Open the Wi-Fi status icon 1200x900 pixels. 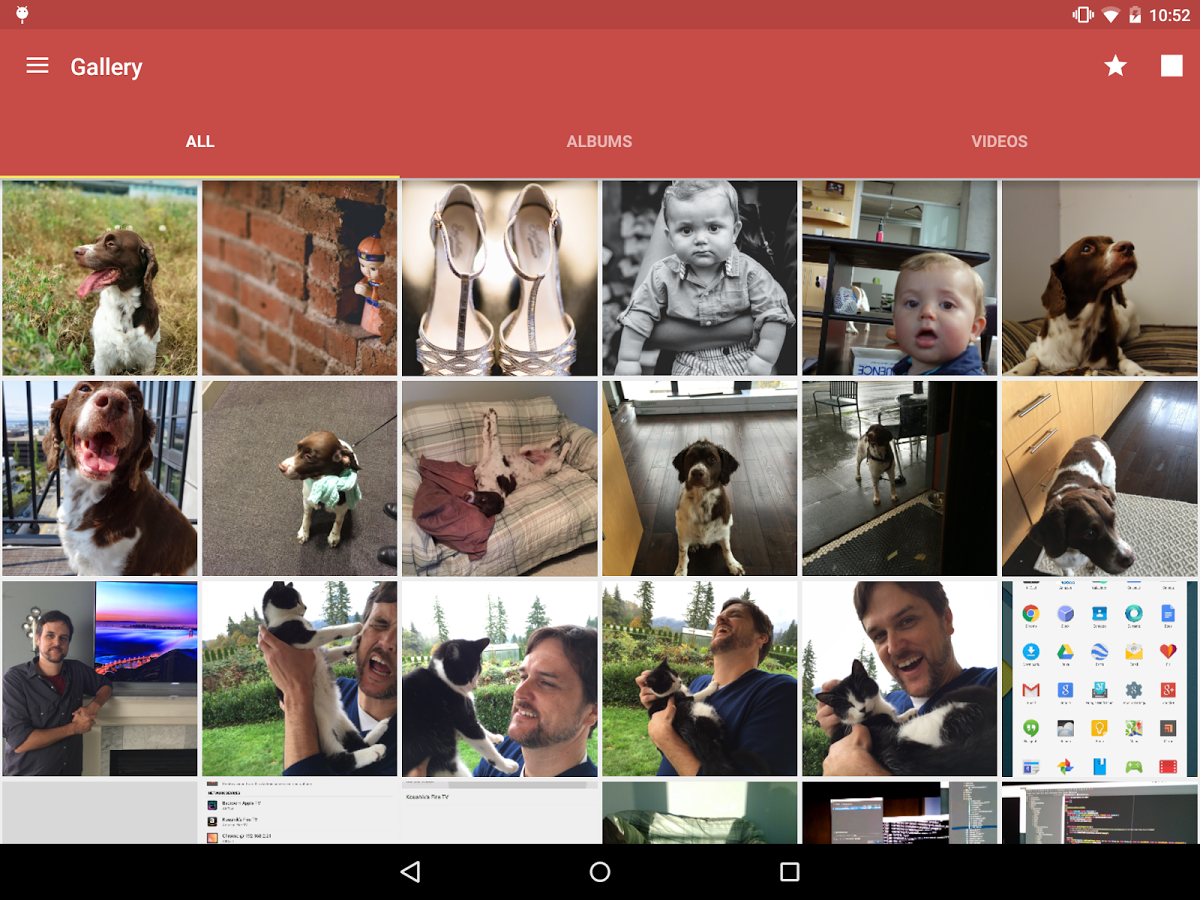point(1110,15)
